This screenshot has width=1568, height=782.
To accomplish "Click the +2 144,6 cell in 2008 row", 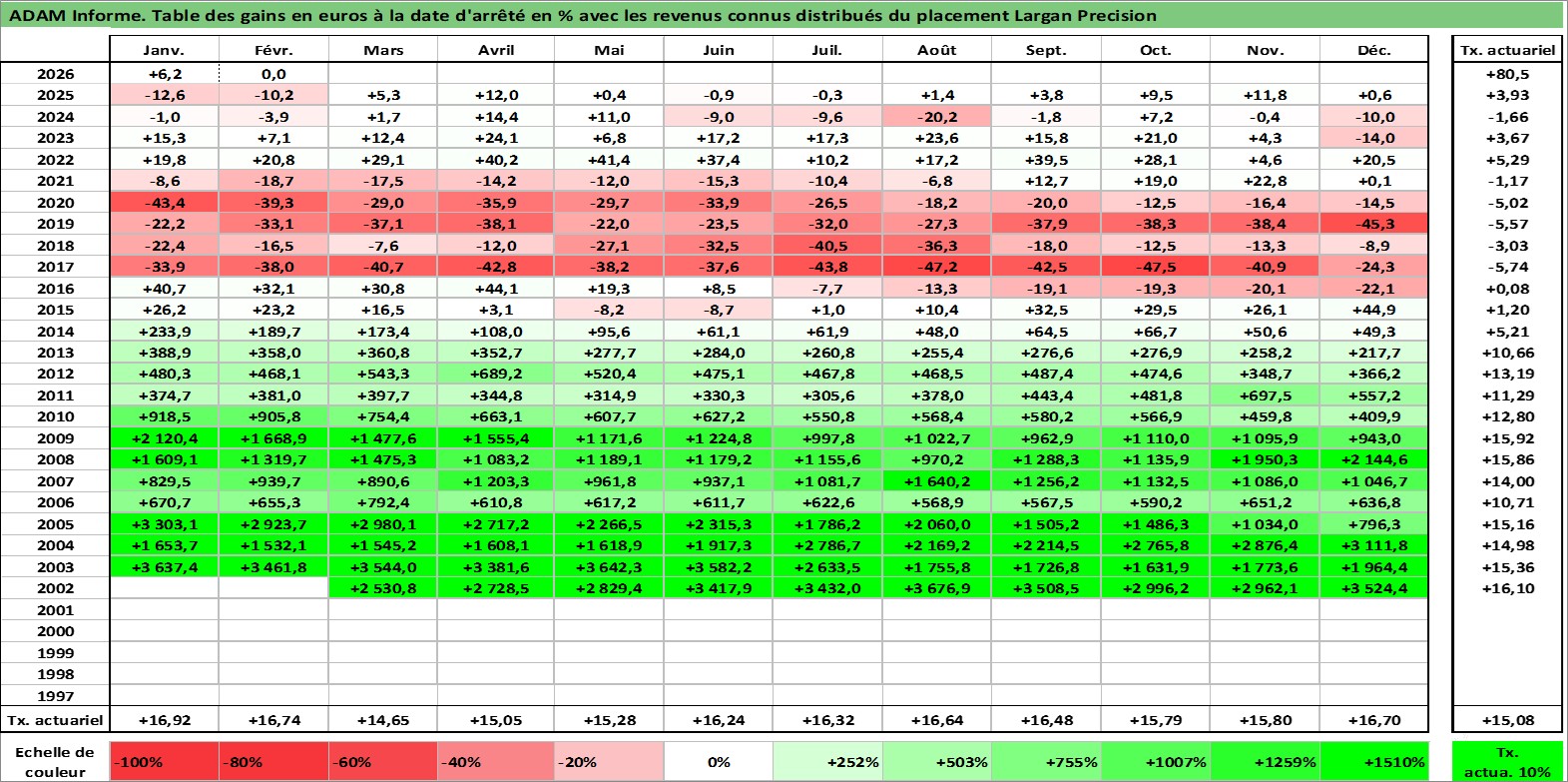I will (x=1373, y=459).
